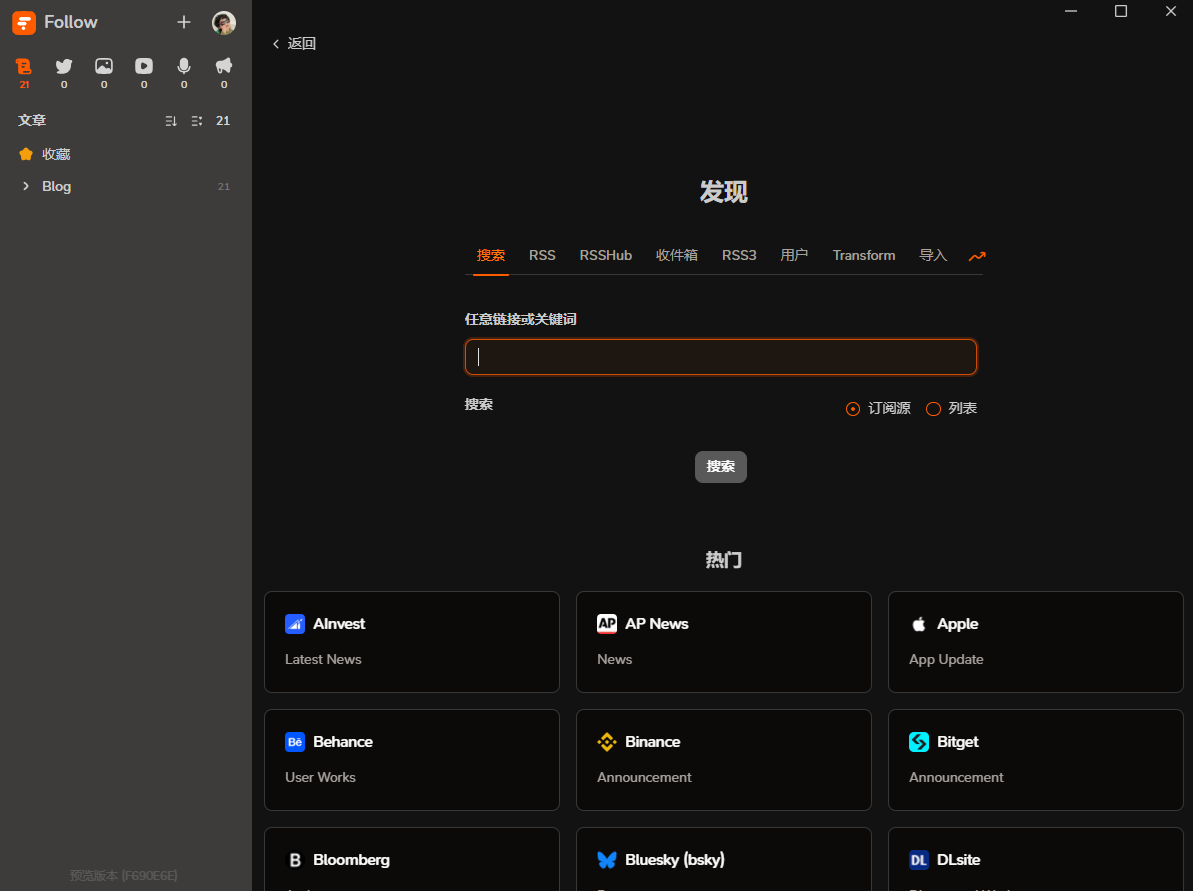Select the 订阅源 radio button
1193x891 pixels.
(x=852, y=408)
